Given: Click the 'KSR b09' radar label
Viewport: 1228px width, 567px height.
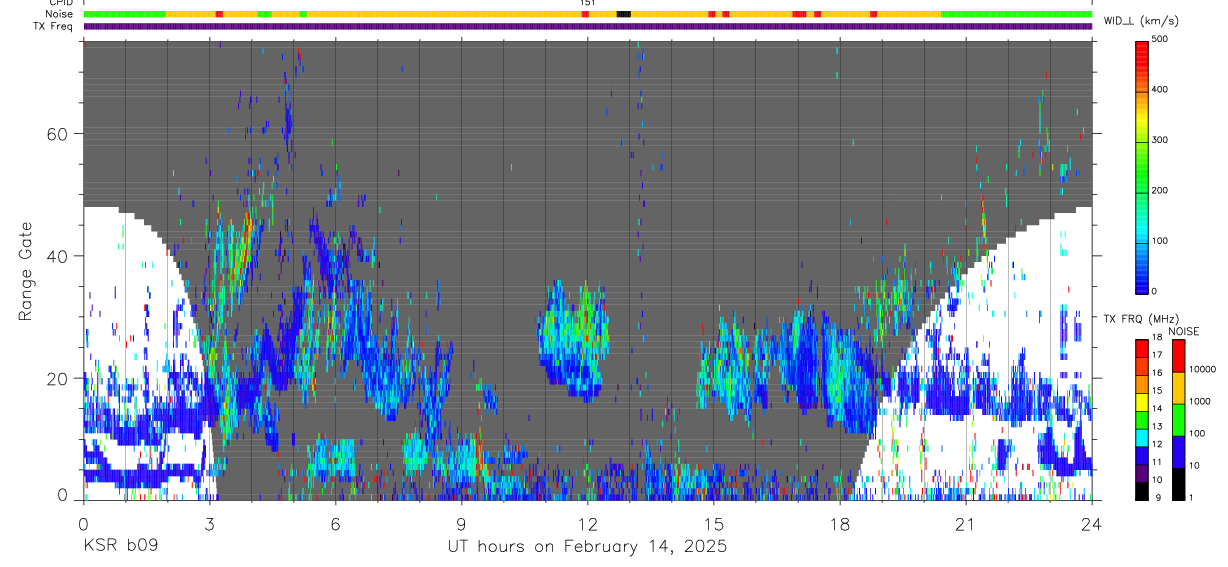Looking at the screenshot, I should tap(119, 547).
